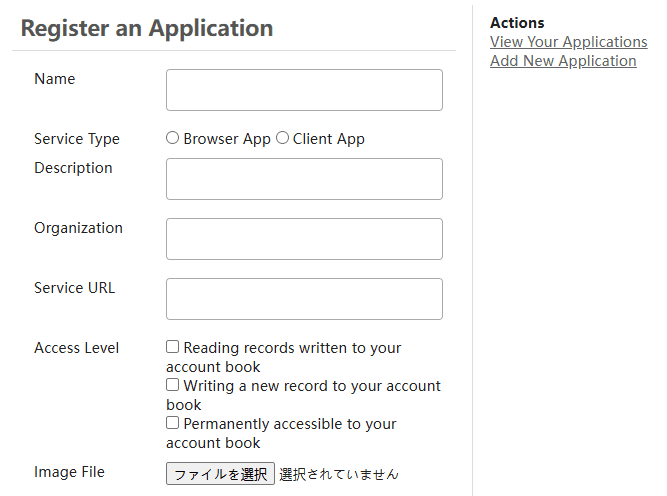Click the 選択されていません file status text
The height and width of the screenshot is (496, 667).
click(x=338, y=474)
